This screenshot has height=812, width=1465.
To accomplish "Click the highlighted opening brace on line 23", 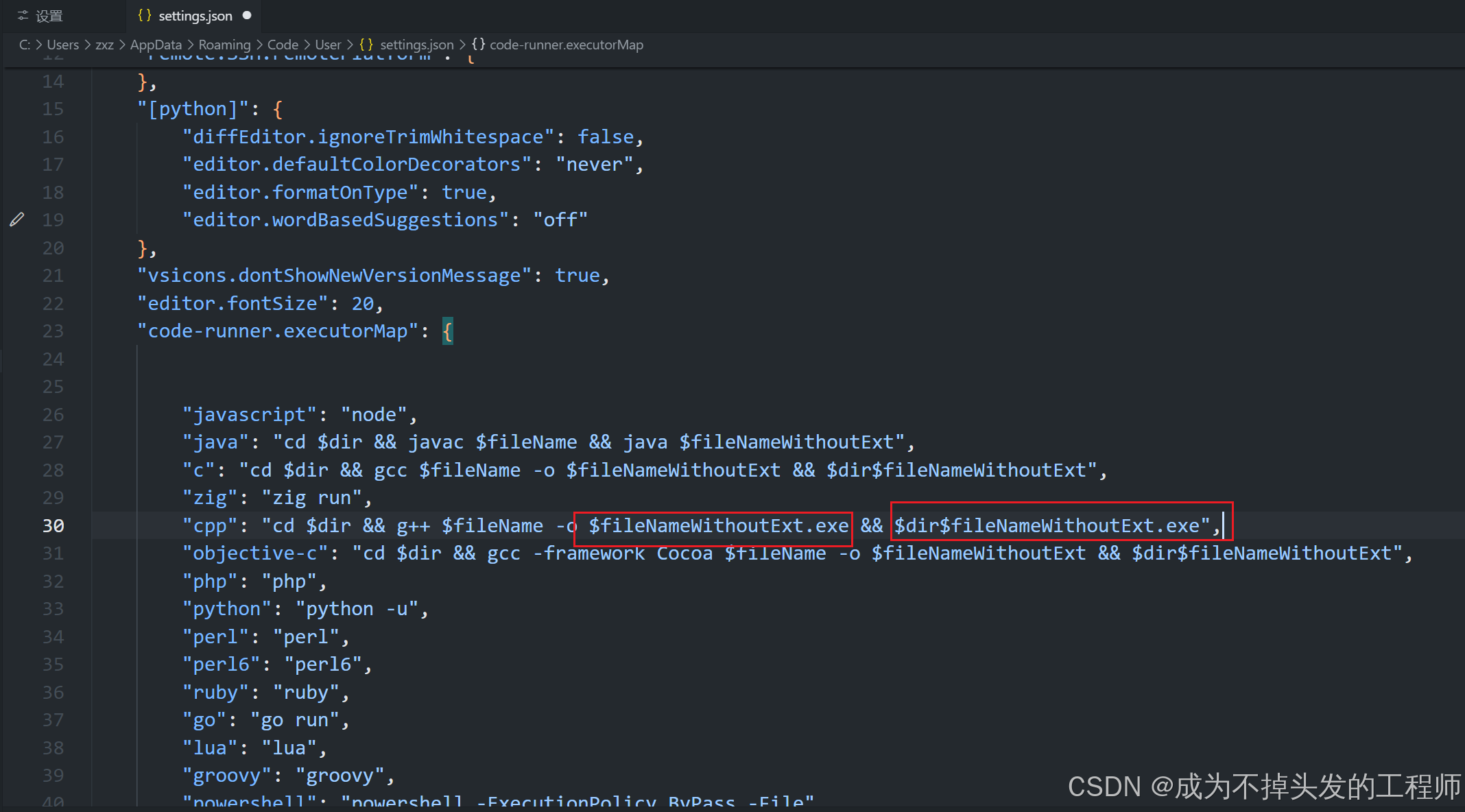I will (x=448, y=331).
